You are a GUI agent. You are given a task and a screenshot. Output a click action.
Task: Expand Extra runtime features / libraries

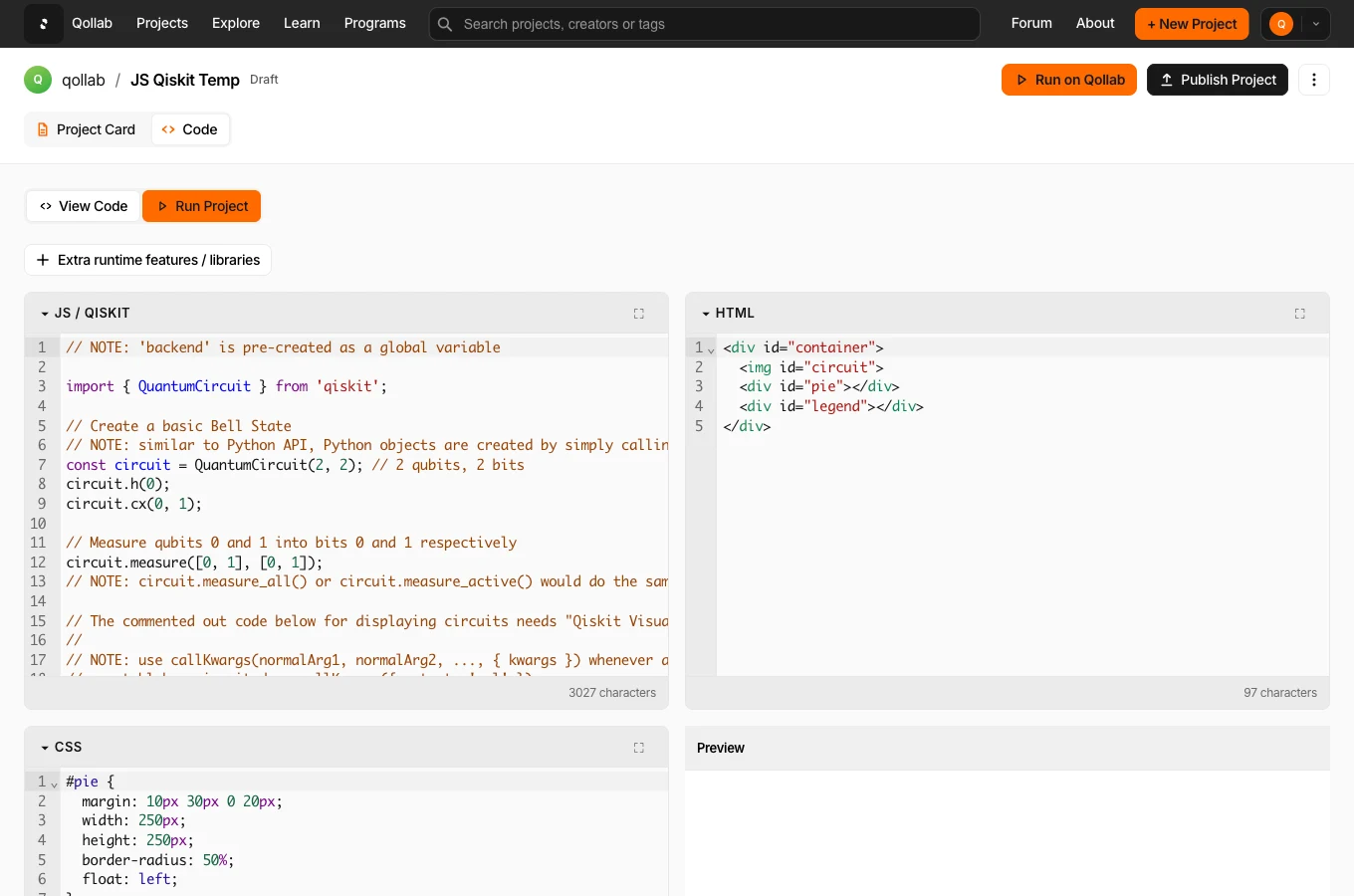(147, 260)
